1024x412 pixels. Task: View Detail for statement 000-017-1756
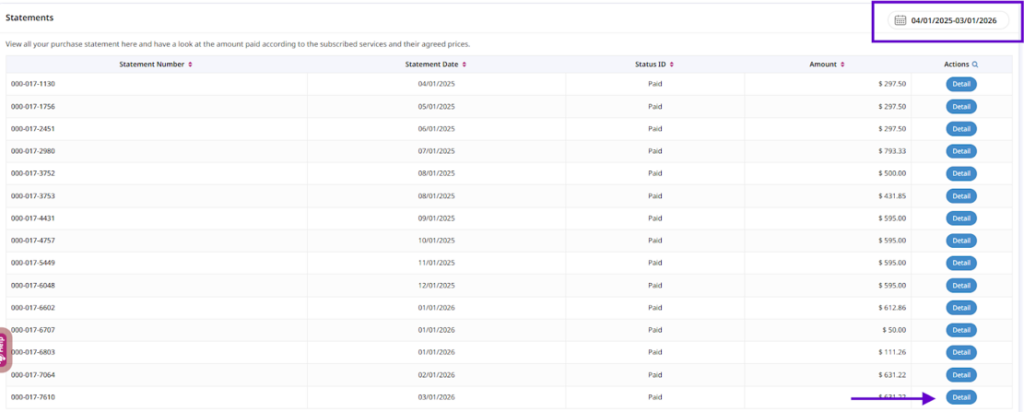[961, 106]
